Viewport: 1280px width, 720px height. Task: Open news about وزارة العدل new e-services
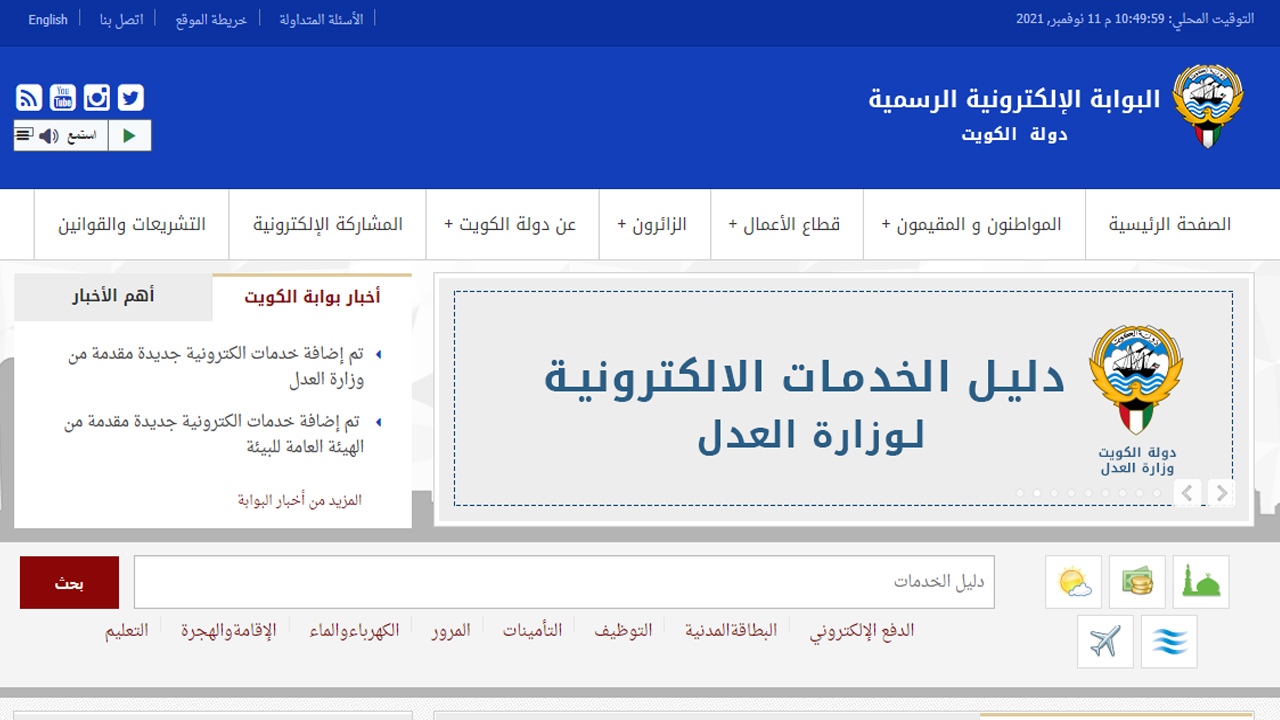click(x=216, y=367)
